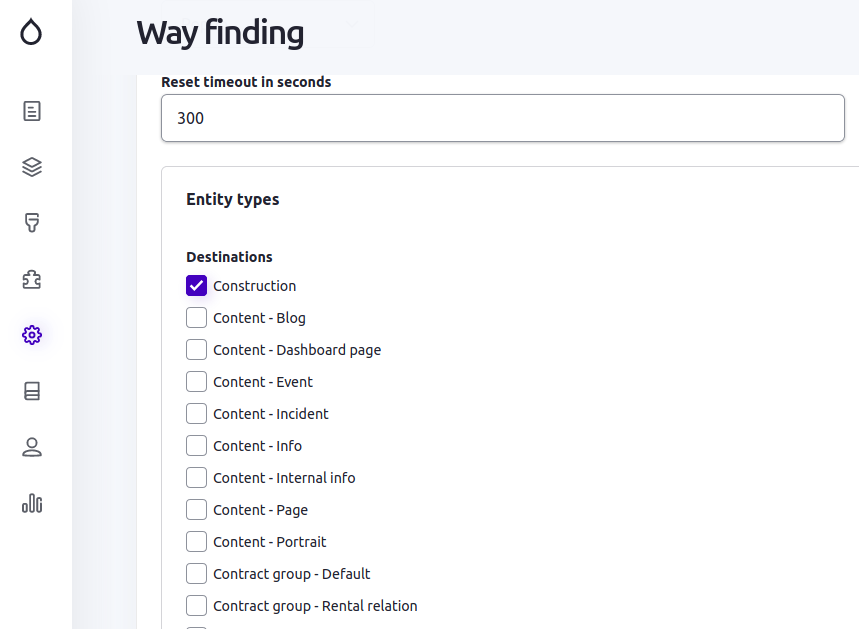Image resolution: width=859 pixels, height=629 pixels.
Task: Check the Content - Portrait box
Action: 196,541
